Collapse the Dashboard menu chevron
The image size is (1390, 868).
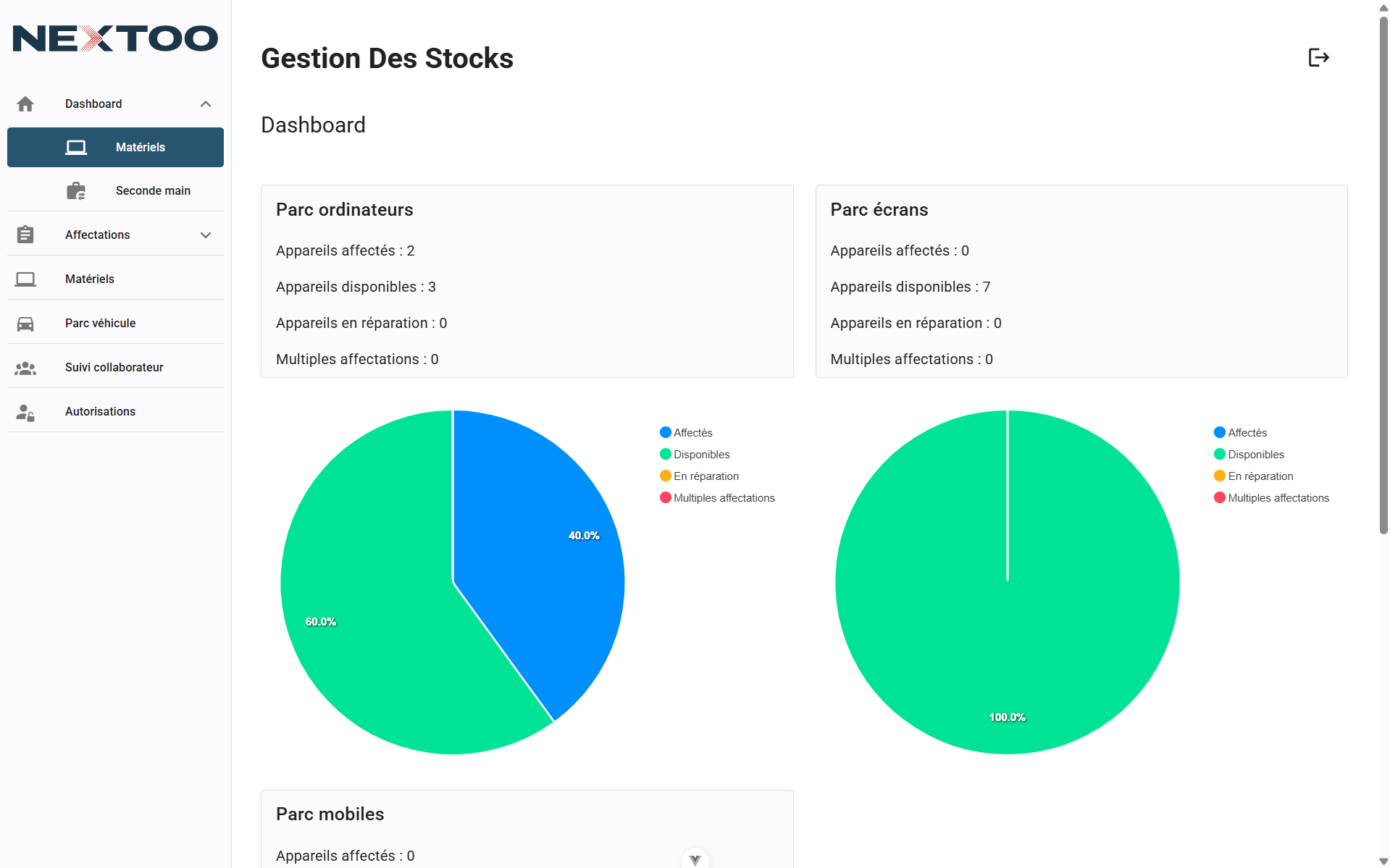(x=206, y=104)
